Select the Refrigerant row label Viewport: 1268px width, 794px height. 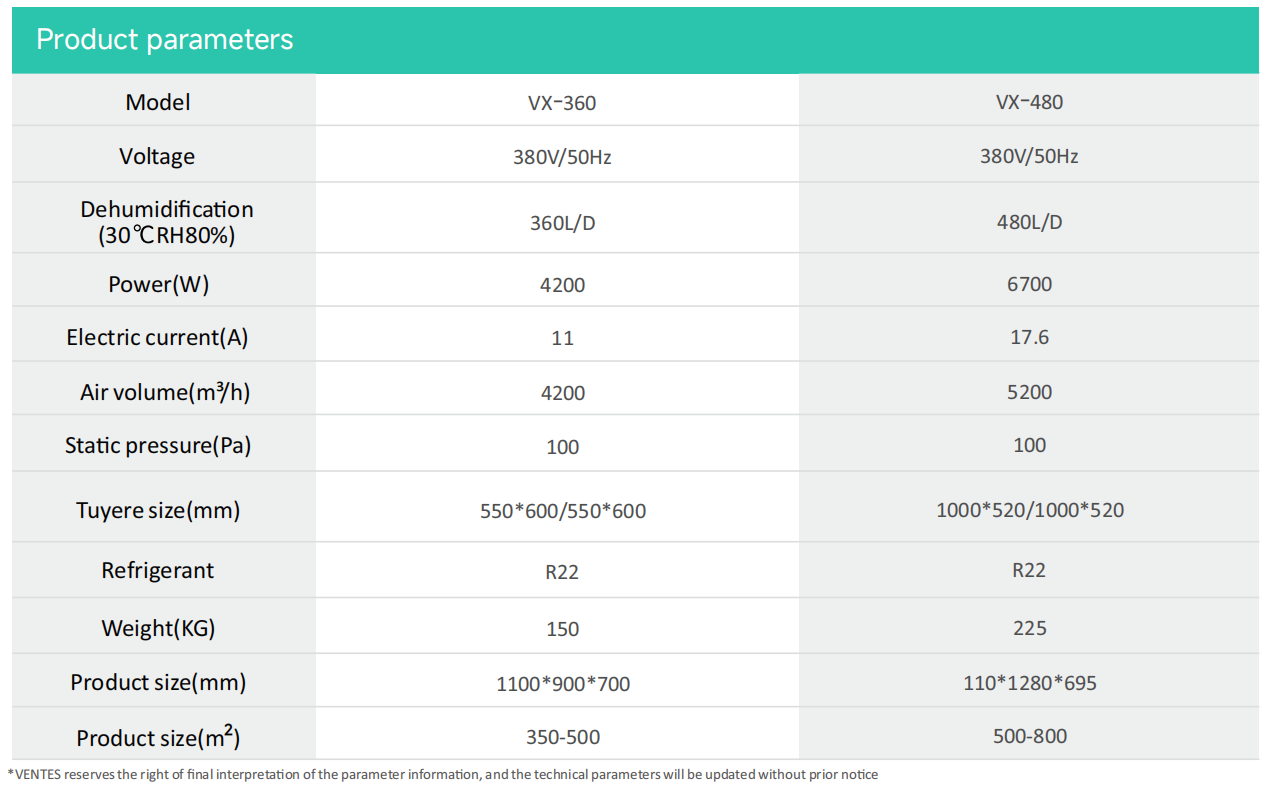157,571
